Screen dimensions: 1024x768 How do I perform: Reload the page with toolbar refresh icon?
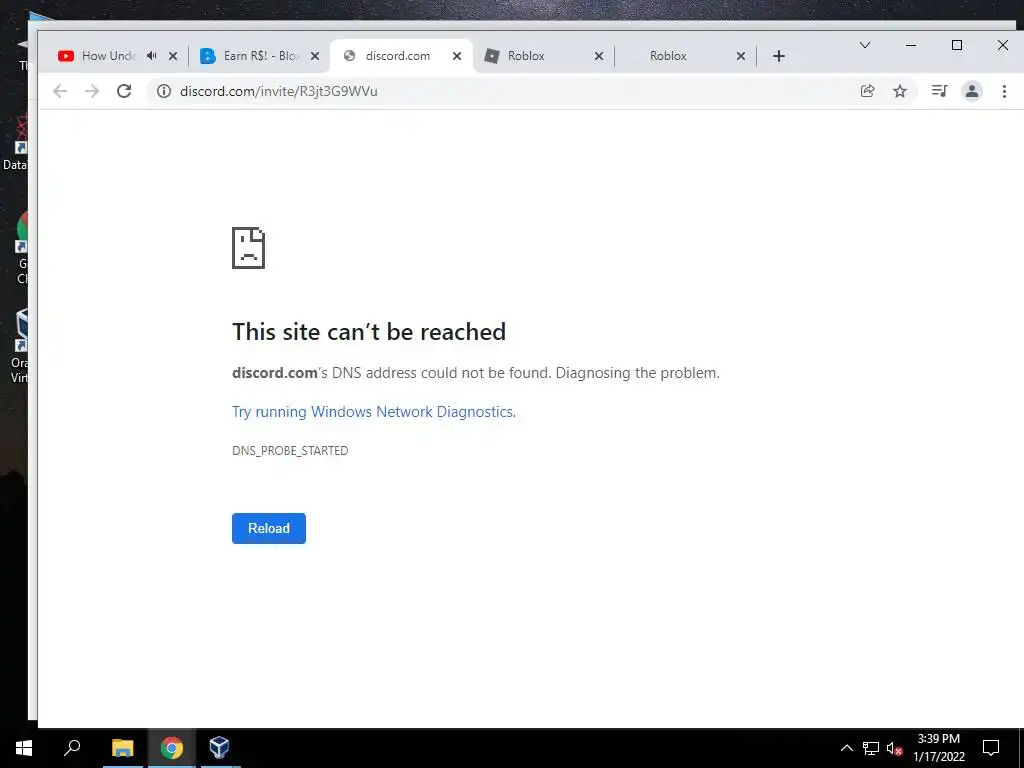click(x=124, y=91)
